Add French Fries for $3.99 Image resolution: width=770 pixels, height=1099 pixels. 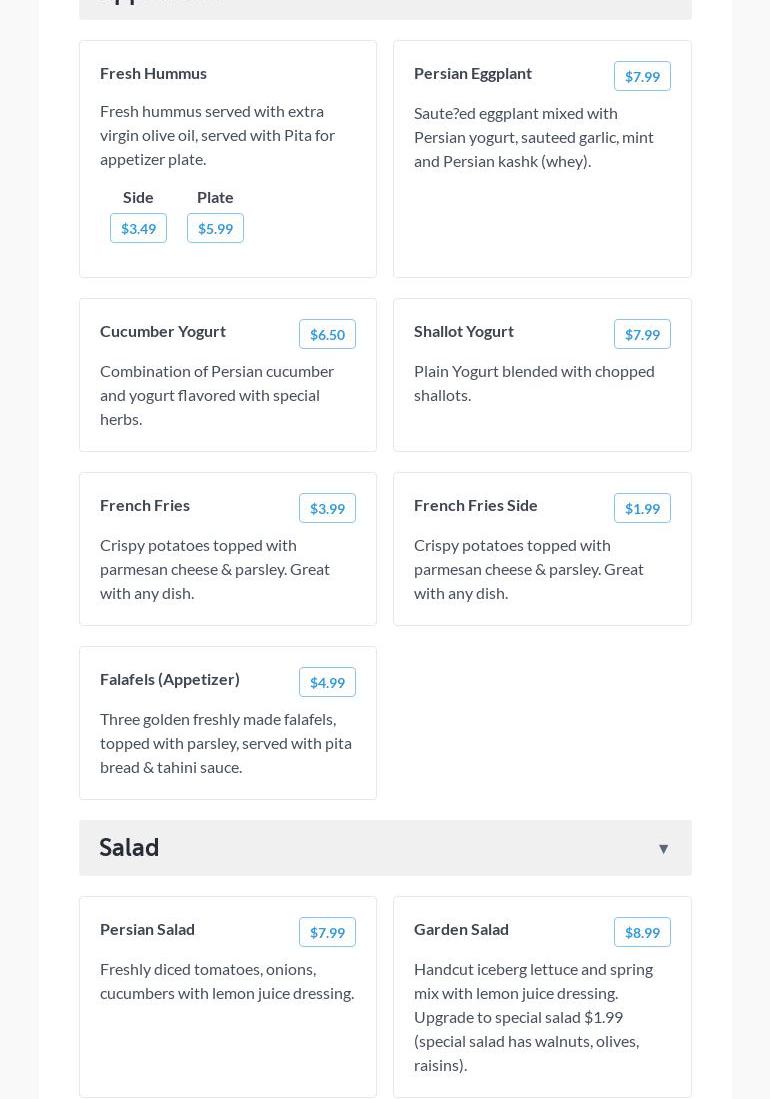coord(327,509)
